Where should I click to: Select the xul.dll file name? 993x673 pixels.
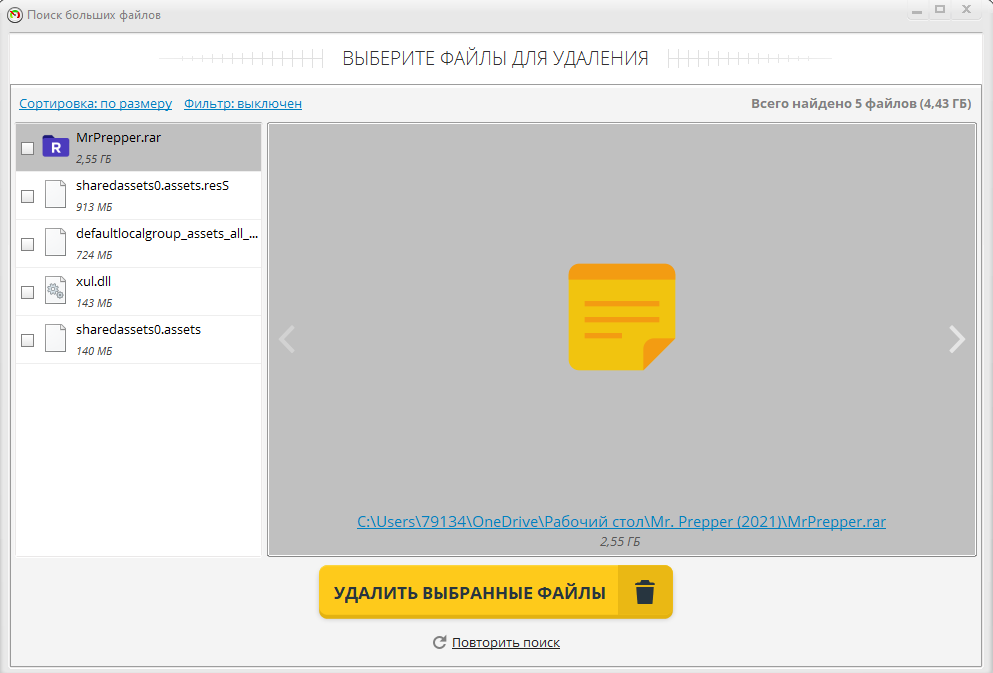click(x=94, y=281)
